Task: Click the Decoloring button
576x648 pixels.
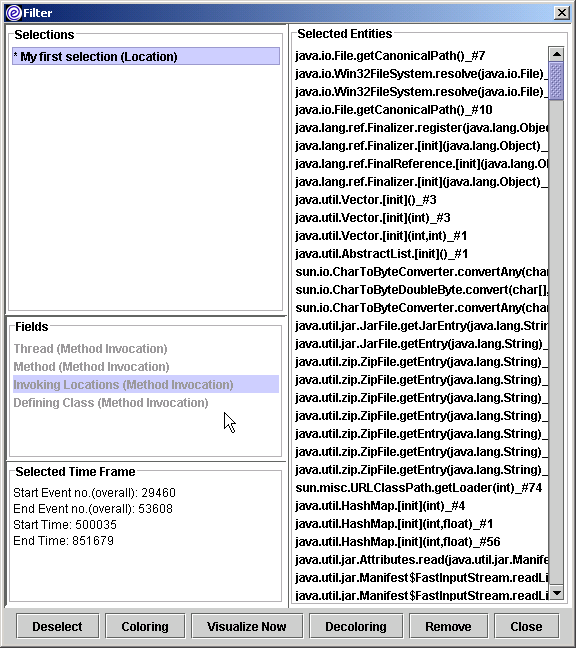Action: 356,627
